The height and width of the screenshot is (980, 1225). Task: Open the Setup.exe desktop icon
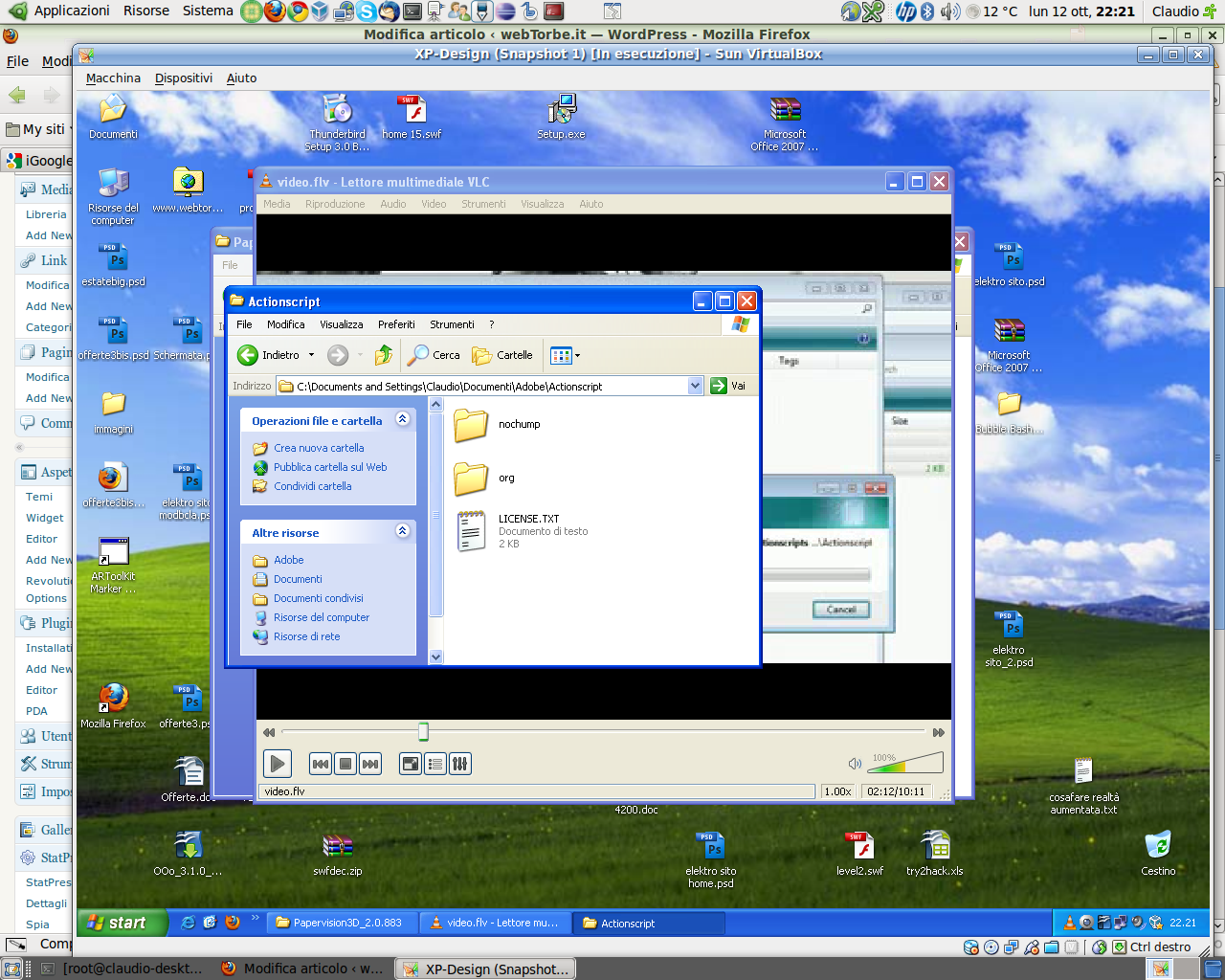coord(561,117)
